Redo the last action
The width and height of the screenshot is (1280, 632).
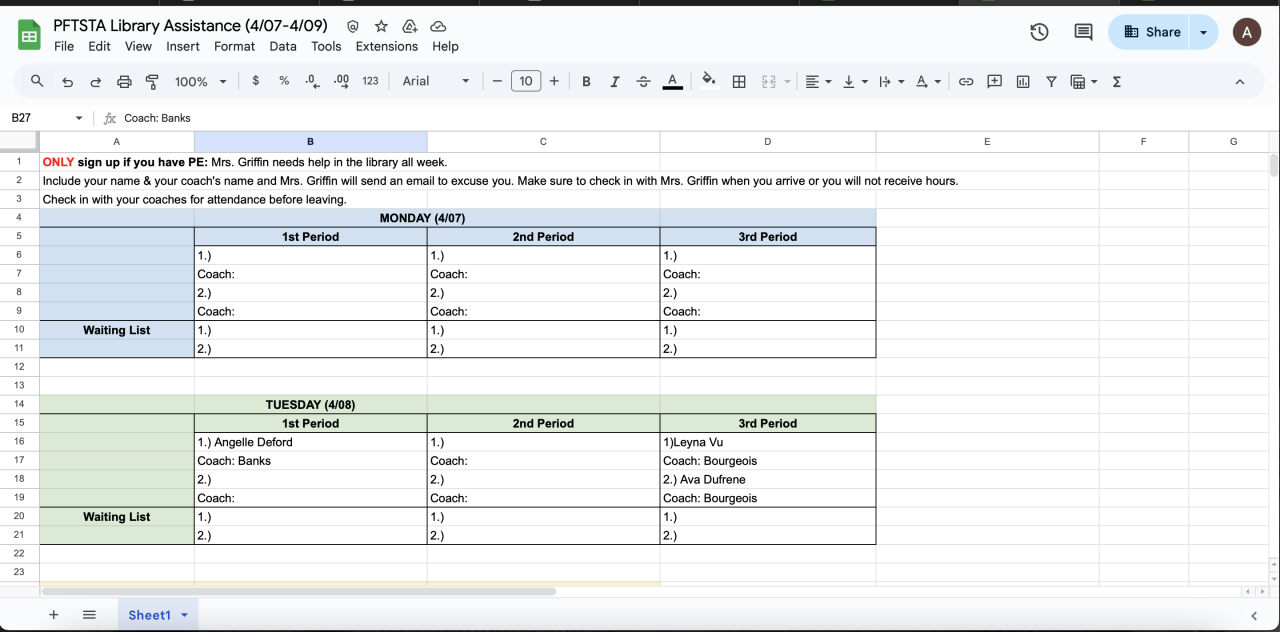tap(96, 81)
